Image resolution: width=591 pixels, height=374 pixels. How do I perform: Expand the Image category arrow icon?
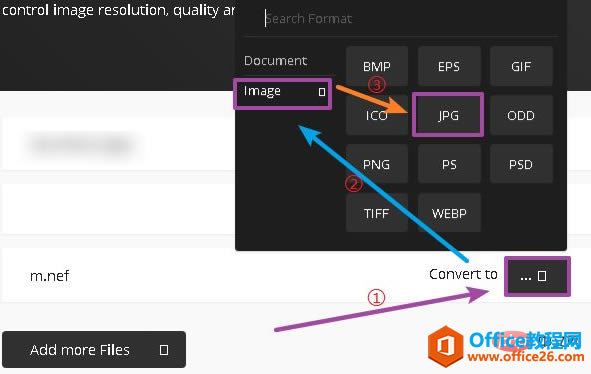point(322,92)
